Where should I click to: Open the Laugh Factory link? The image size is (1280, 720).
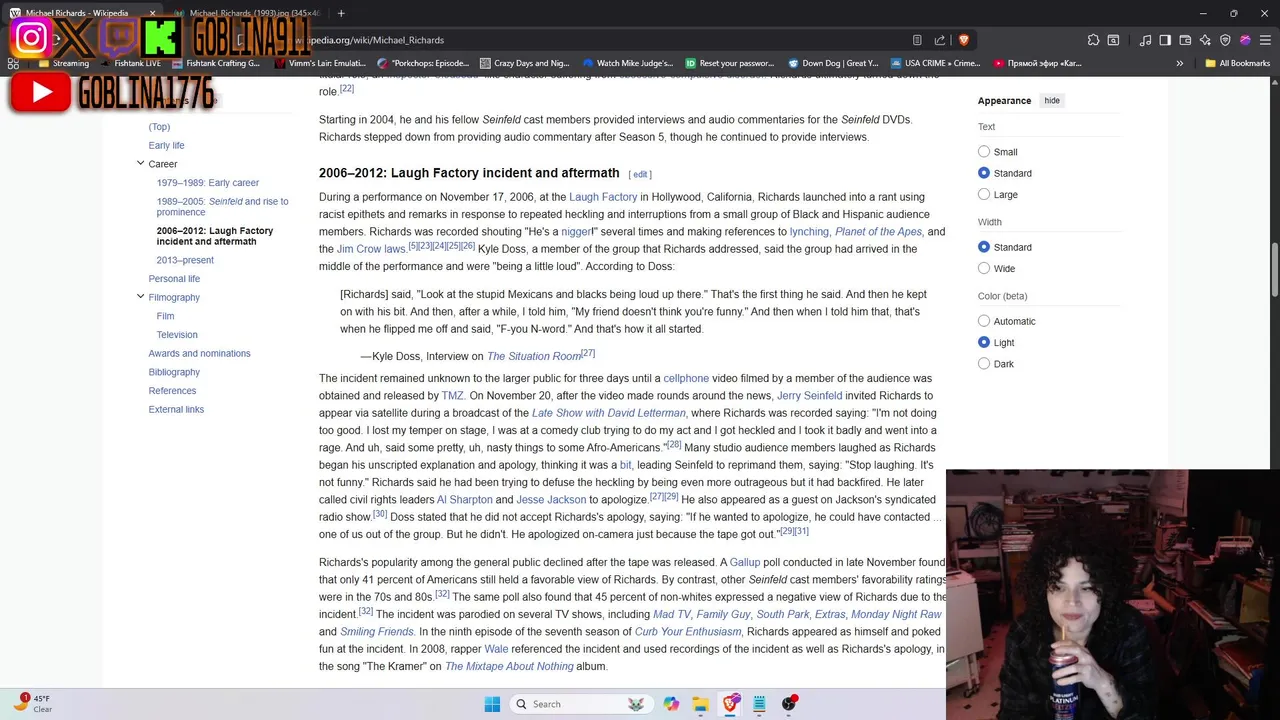pyautogui.click(x=603, y=197)
